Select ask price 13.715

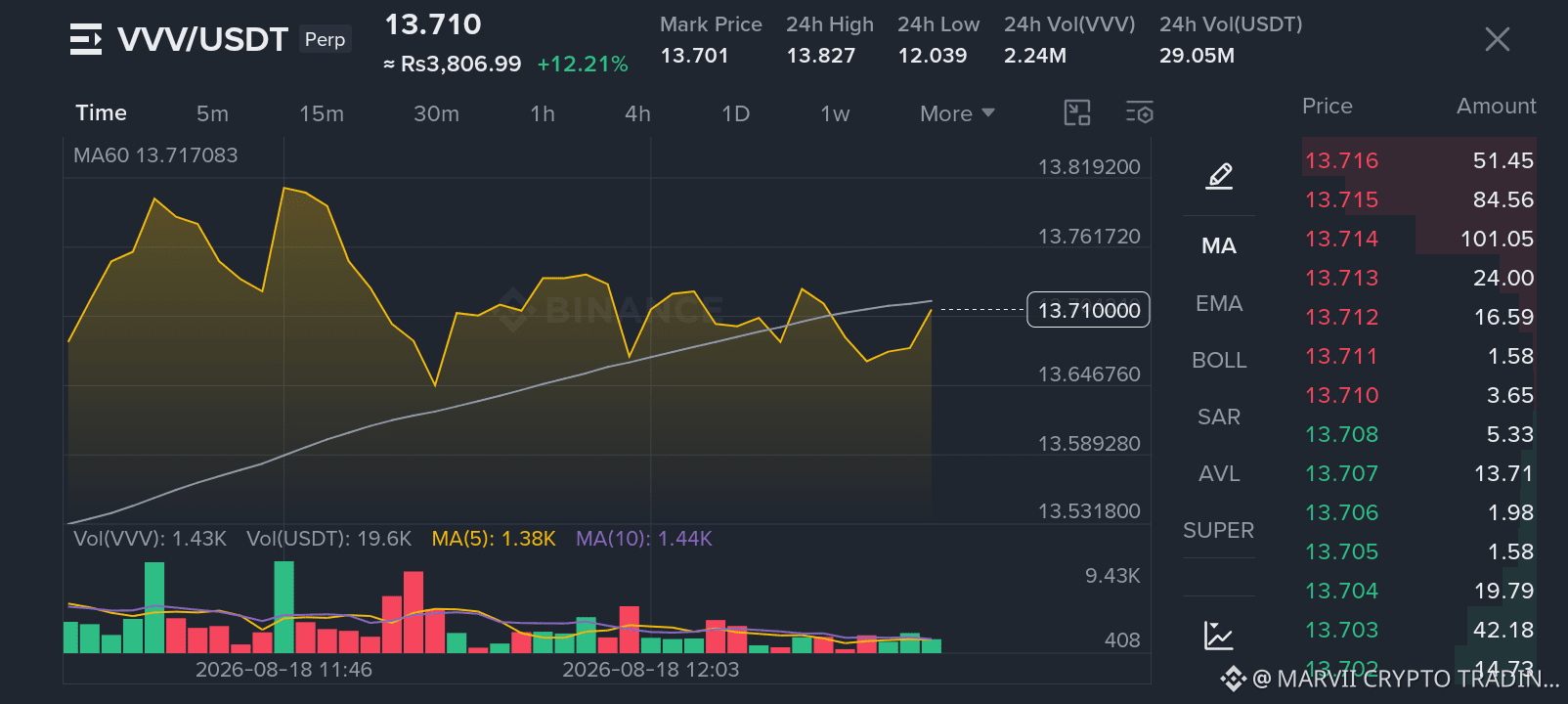(x=1341, y=199)
